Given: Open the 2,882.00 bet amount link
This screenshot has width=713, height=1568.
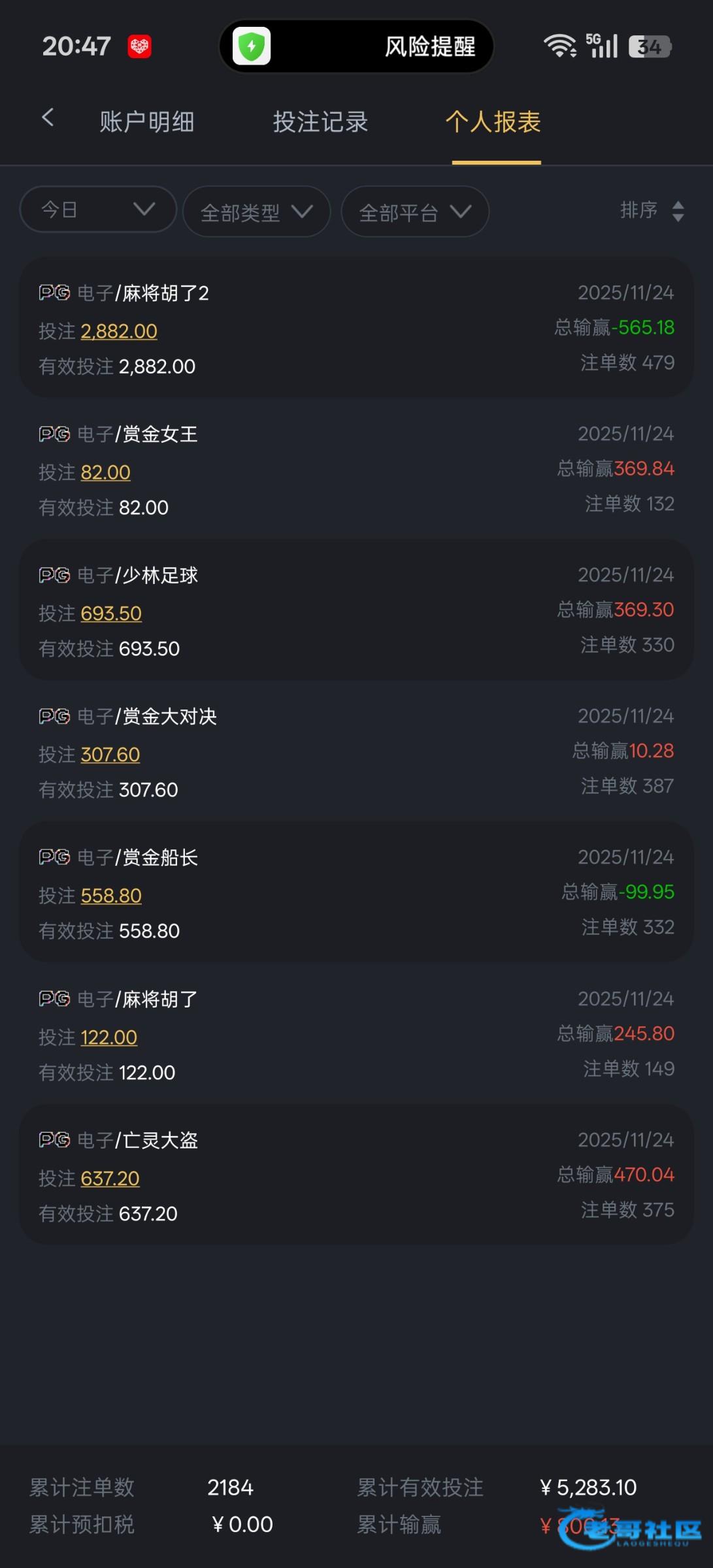Looking at the screenshot, I should click(x=119, y=331).
